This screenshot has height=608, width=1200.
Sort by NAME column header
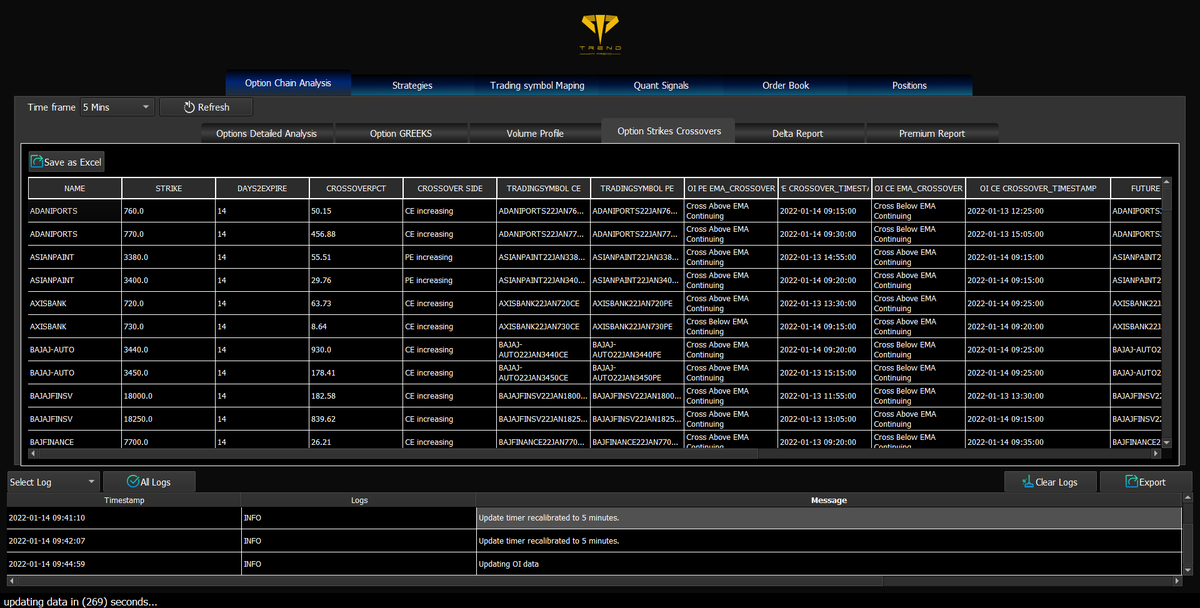[75, 188]
